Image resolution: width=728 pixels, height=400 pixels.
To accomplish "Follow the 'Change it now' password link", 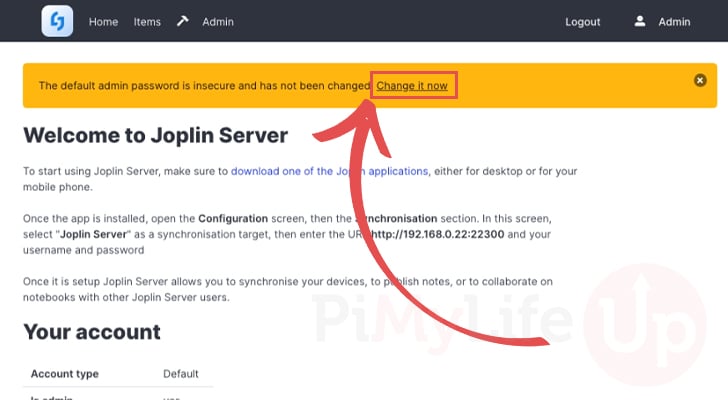I will 412,86.
